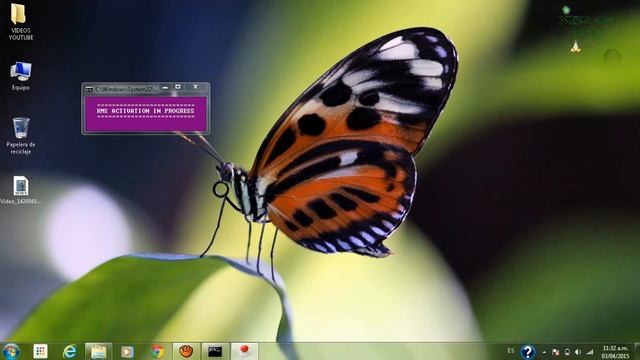Select the Papelera de reciclaje icon
The height and width of the screenshot is (360, 640).
pos(20,136)
